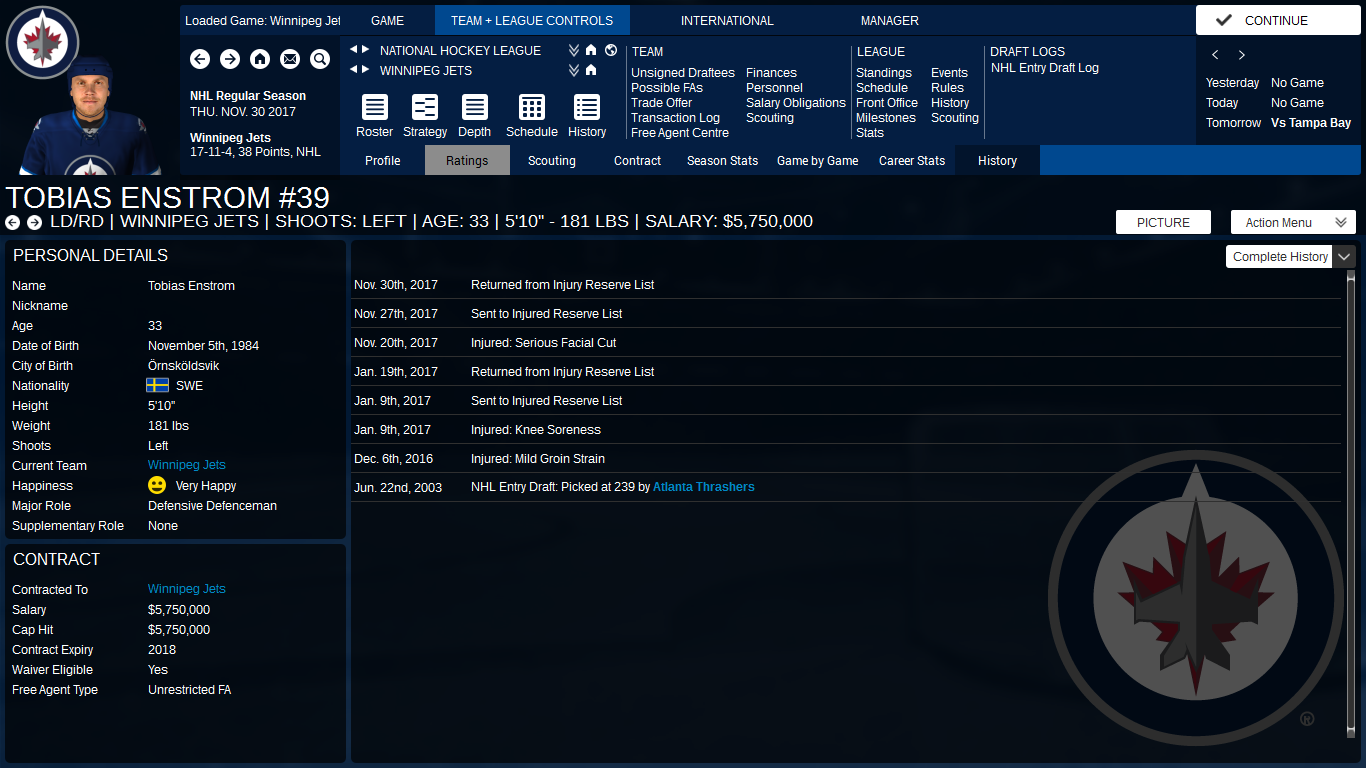Go forward with the right arrow circle icon
1366x768 pixels.
(230, 60)
